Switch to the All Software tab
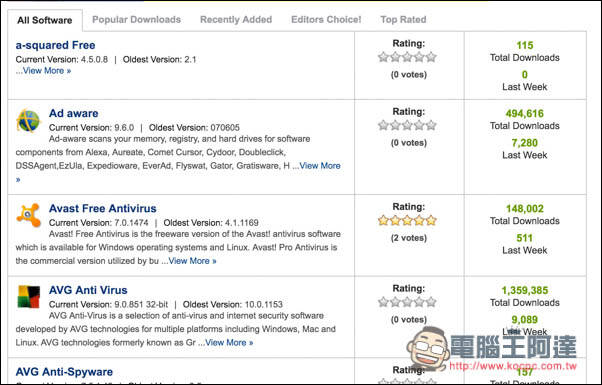 click(x=45, y=20)
